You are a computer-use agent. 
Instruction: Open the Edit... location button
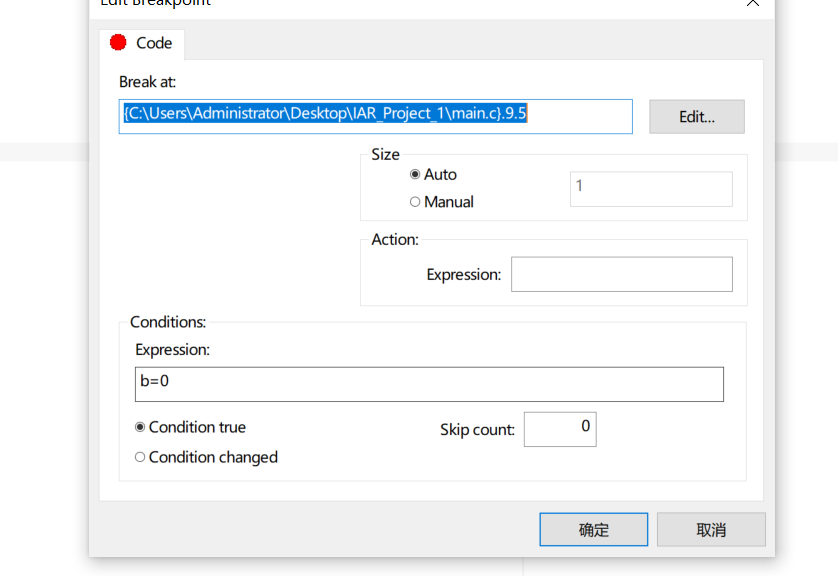point(696,116)
